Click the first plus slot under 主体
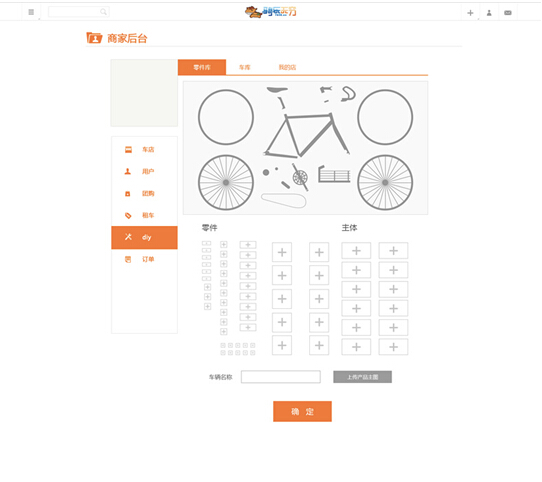This screenshot has width=542, height=482. click(x=356, y=251)
